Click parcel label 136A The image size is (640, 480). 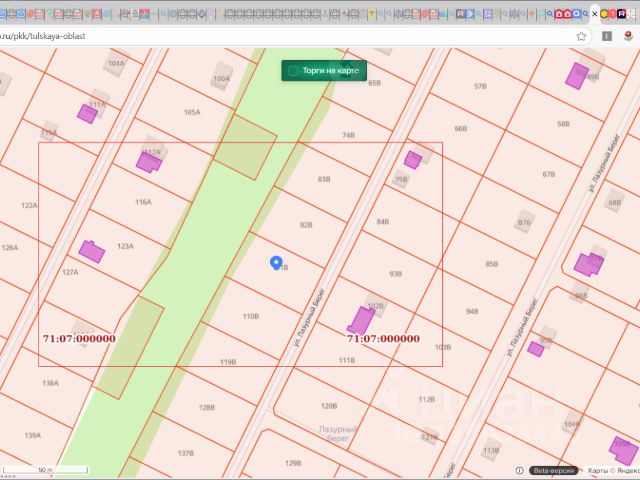(x=50, y=383)
